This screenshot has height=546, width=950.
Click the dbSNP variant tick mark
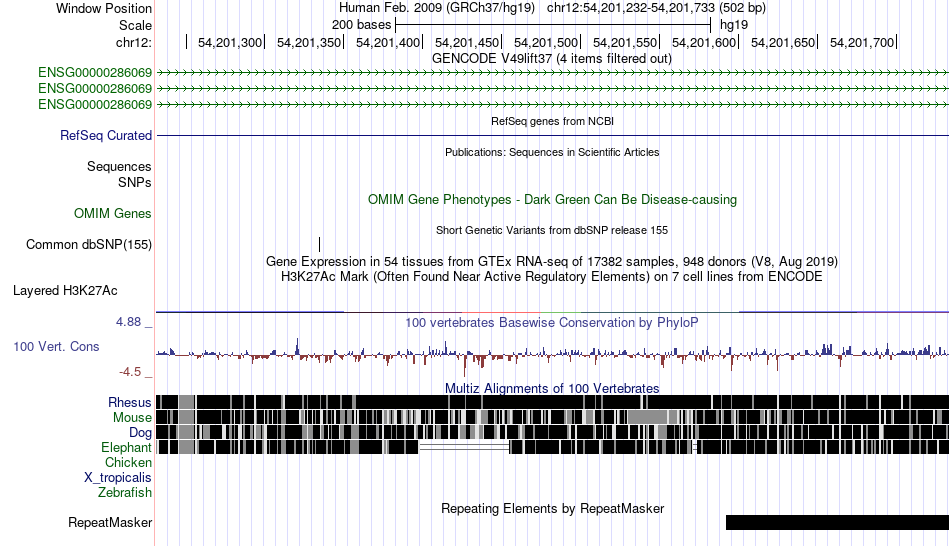(319, 244)
